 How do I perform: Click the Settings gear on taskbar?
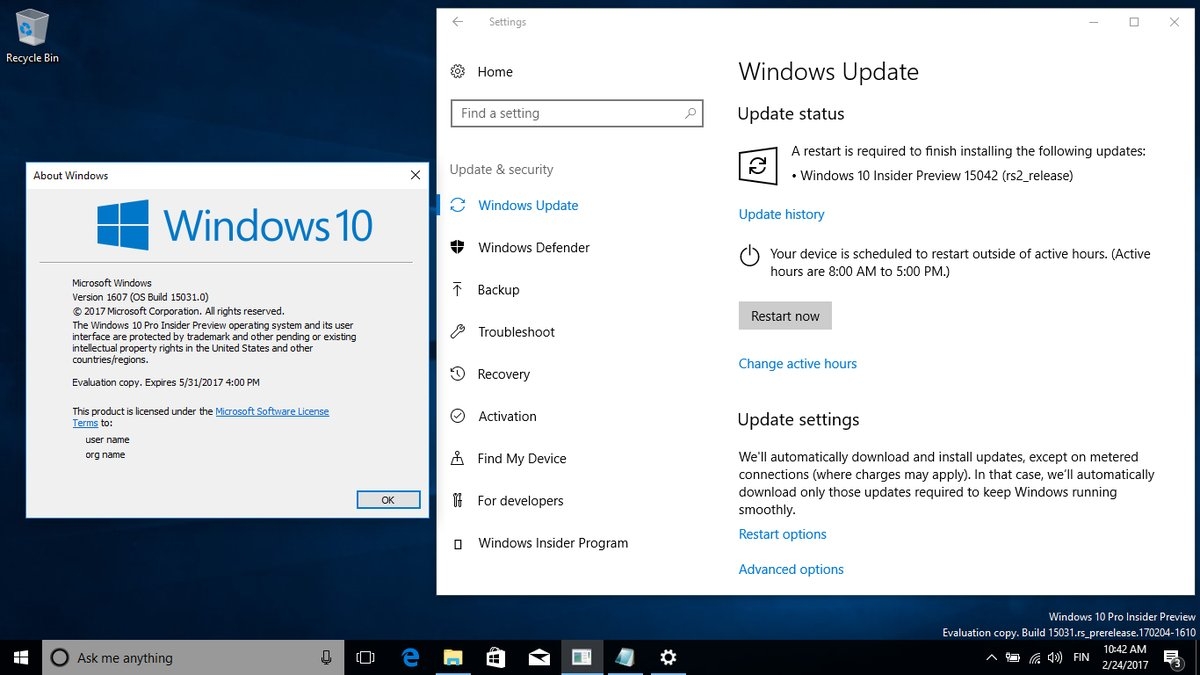(668, 657)
